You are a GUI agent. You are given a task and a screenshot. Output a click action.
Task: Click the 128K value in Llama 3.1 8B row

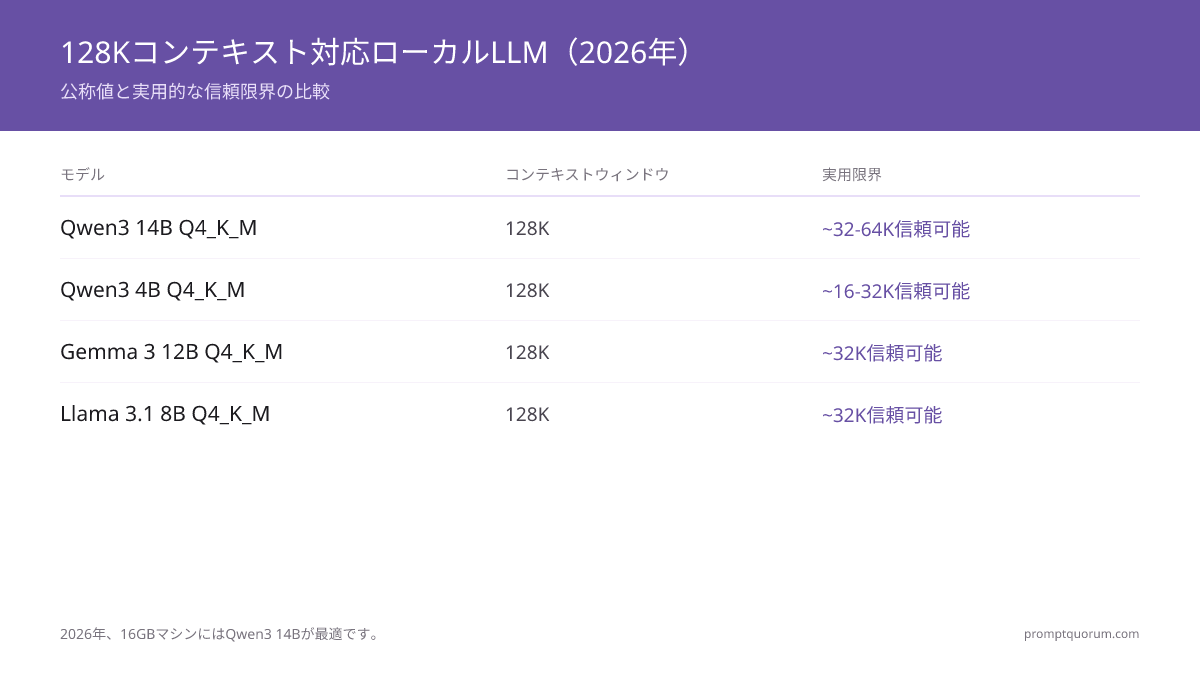(527, 415)
